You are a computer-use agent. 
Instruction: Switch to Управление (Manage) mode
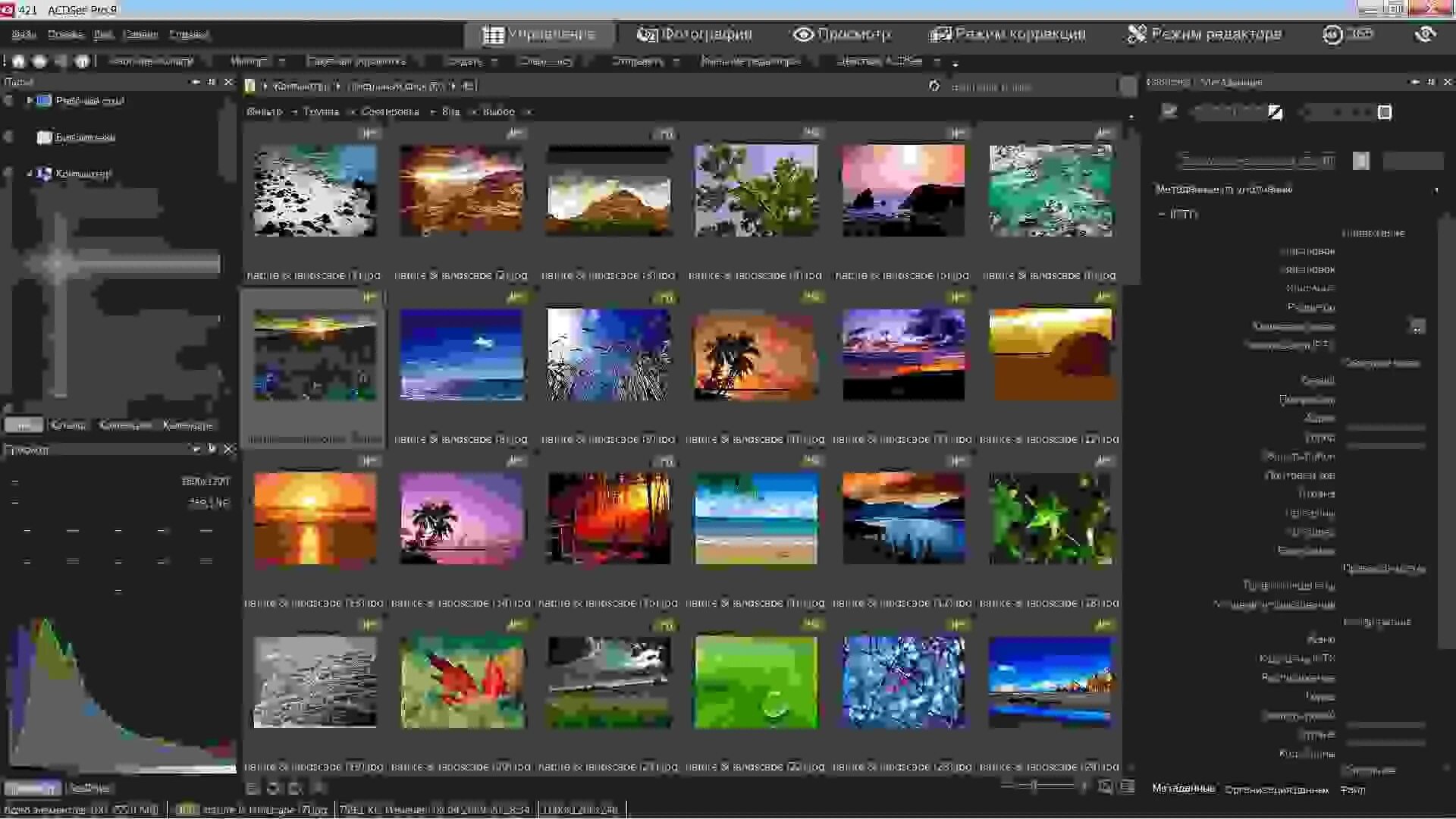point(539,34)
